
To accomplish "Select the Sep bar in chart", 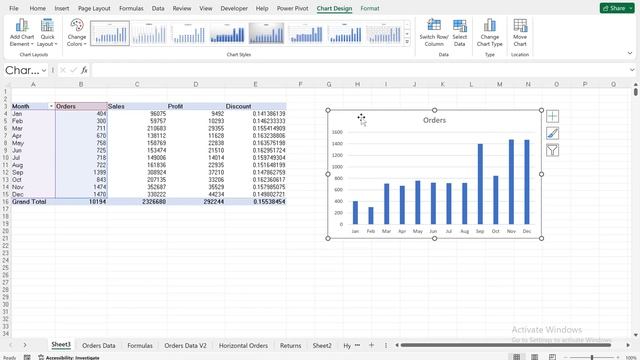I will (480, 184).
